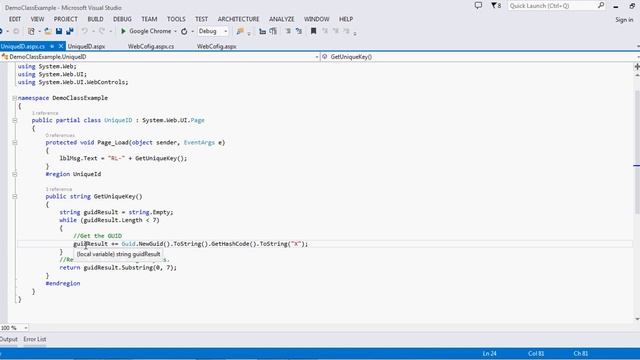The width and height of the screenshot is (640, 360).
Task: Open the TEAM menu
Action: click(x=149, y=19)
